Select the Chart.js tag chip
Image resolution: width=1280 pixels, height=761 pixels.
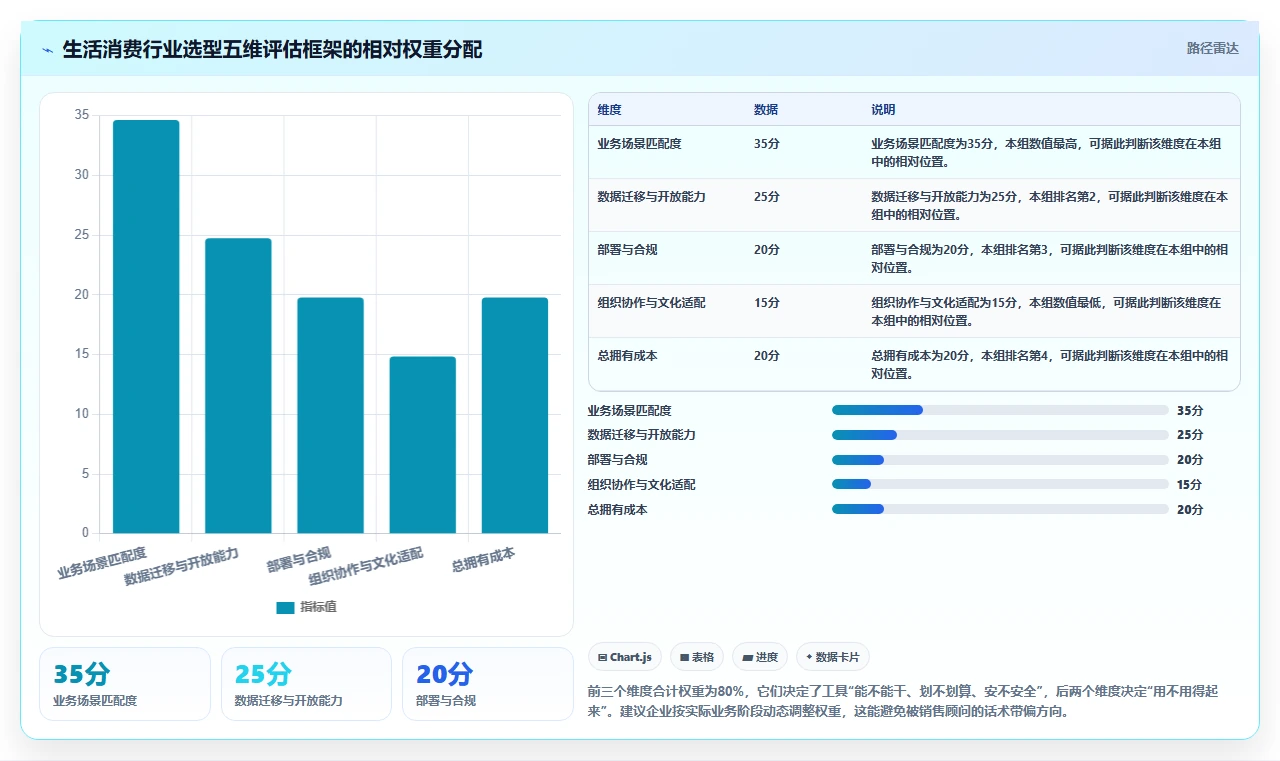pyautogui.click(x=625, y=657)
